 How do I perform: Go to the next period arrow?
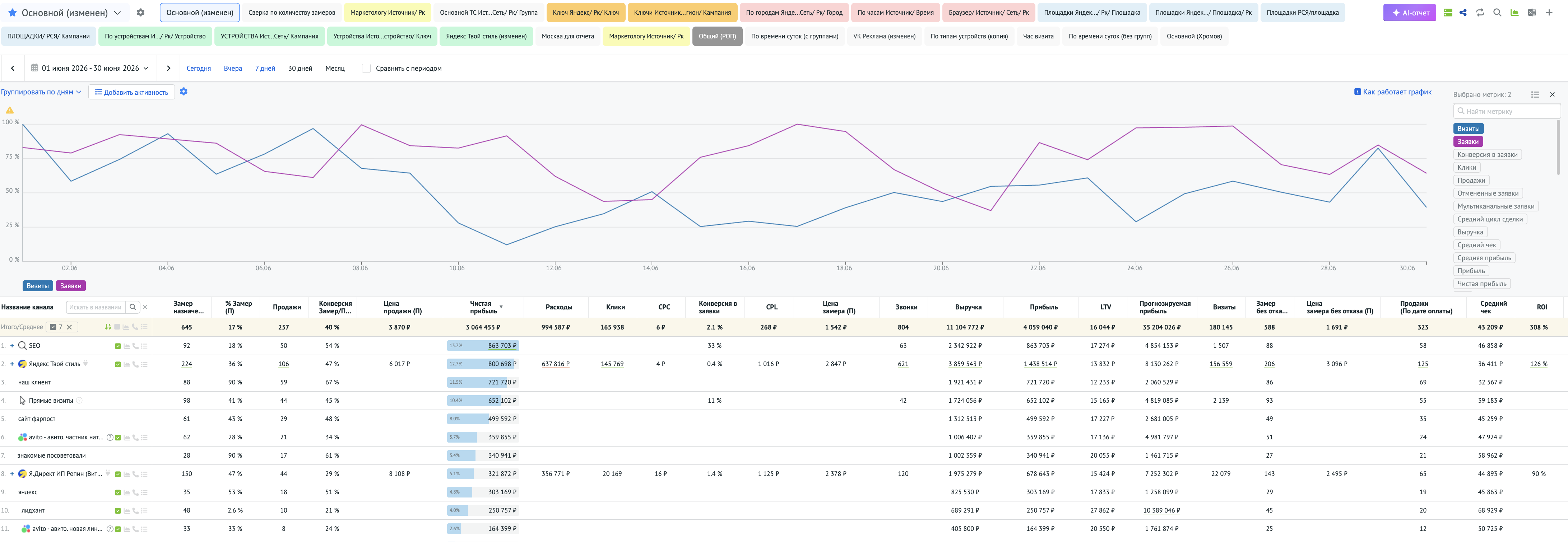[x=168, y=68]
